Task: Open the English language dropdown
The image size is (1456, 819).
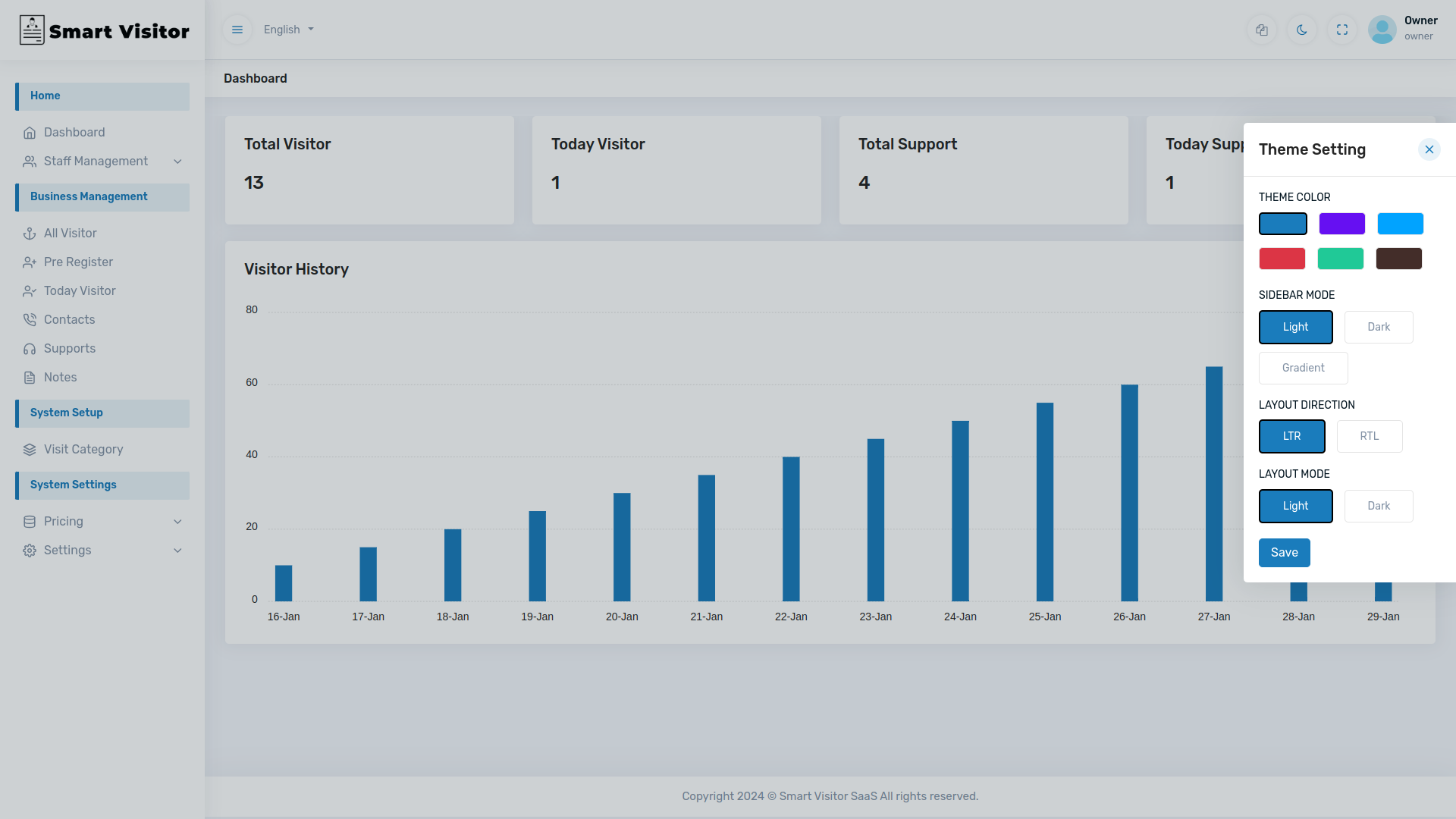Action: 288,30
